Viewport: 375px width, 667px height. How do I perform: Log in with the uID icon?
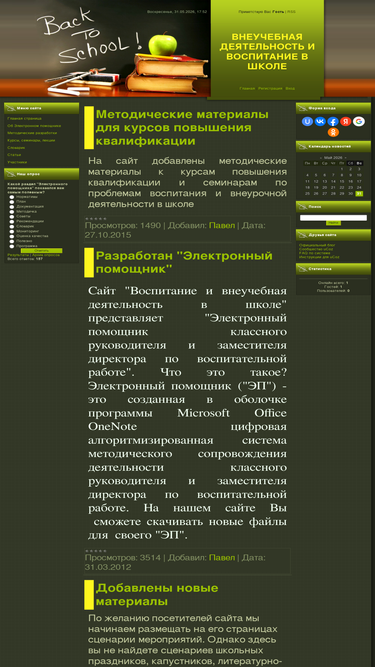click(307, 122)
